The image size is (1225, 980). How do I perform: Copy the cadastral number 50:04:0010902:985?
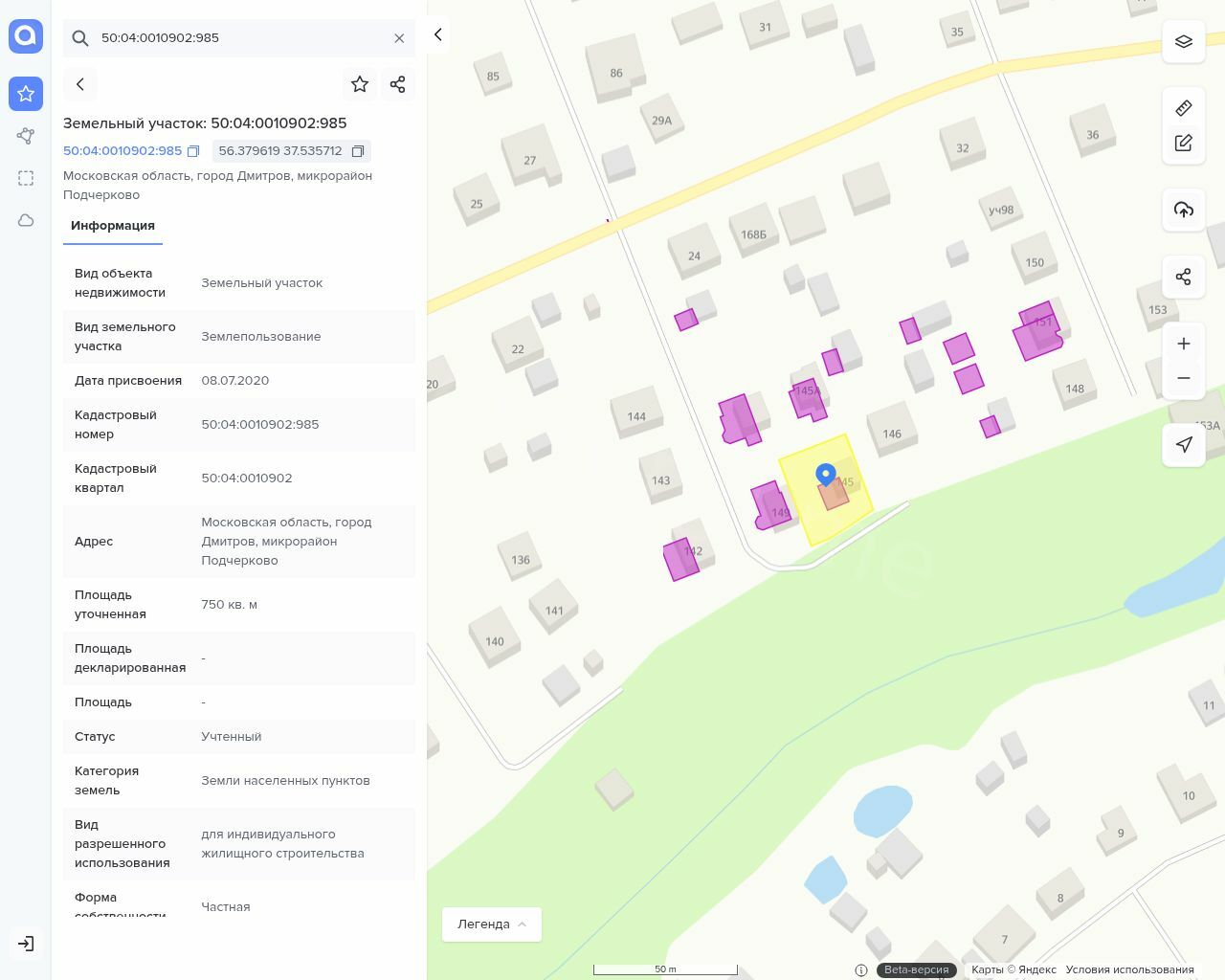pyautogui.click(x=193, y=151)
